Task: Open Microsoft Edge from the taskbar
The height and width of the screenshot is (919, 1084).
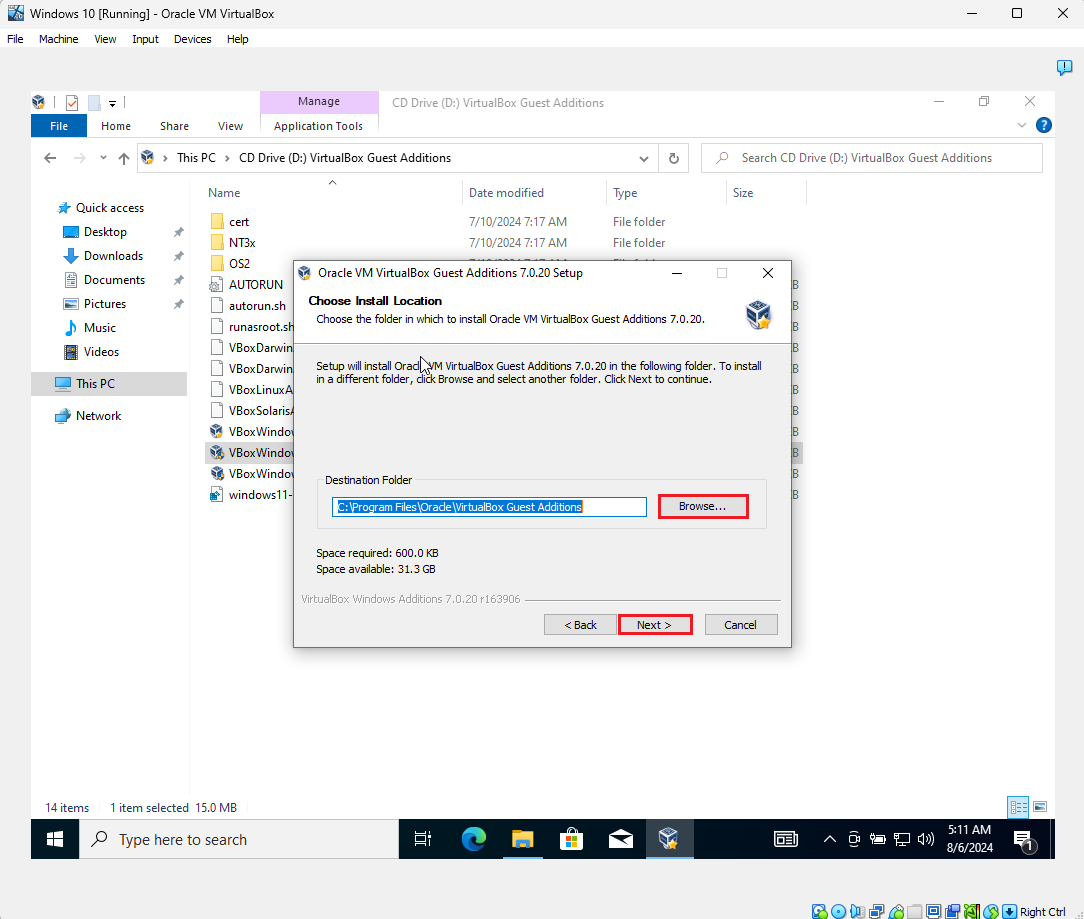Action: pyautogui.click(x=474, y=839)
